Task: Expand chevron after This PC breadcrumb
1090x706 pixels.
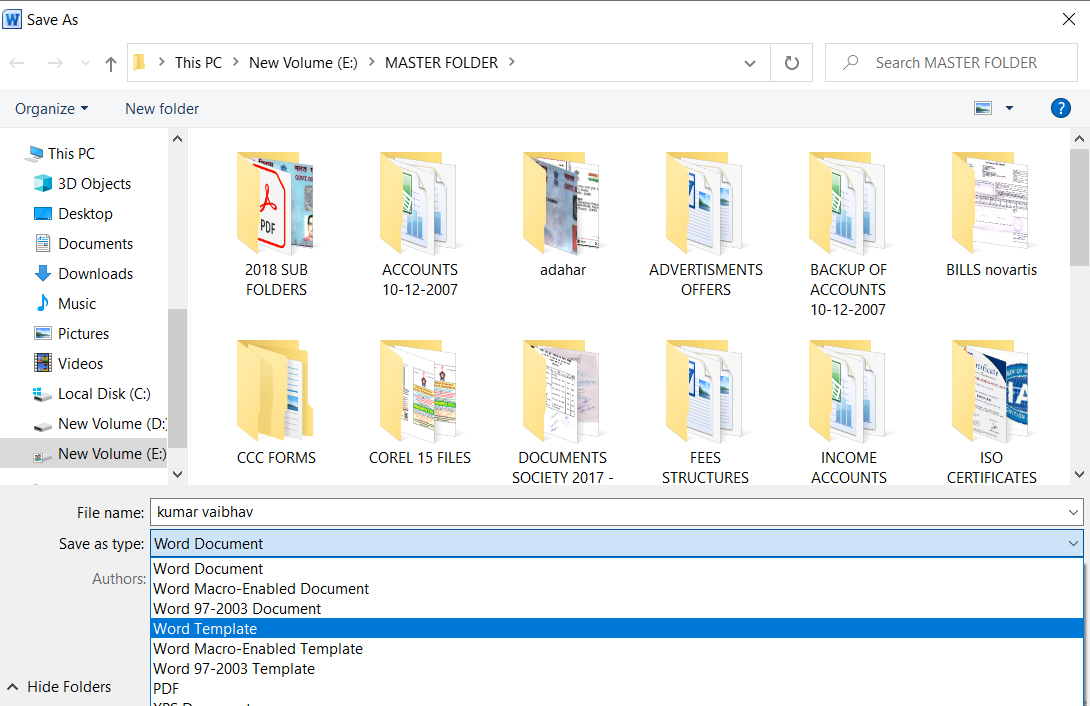Action: pyautogui.click(x=236, y=62)
